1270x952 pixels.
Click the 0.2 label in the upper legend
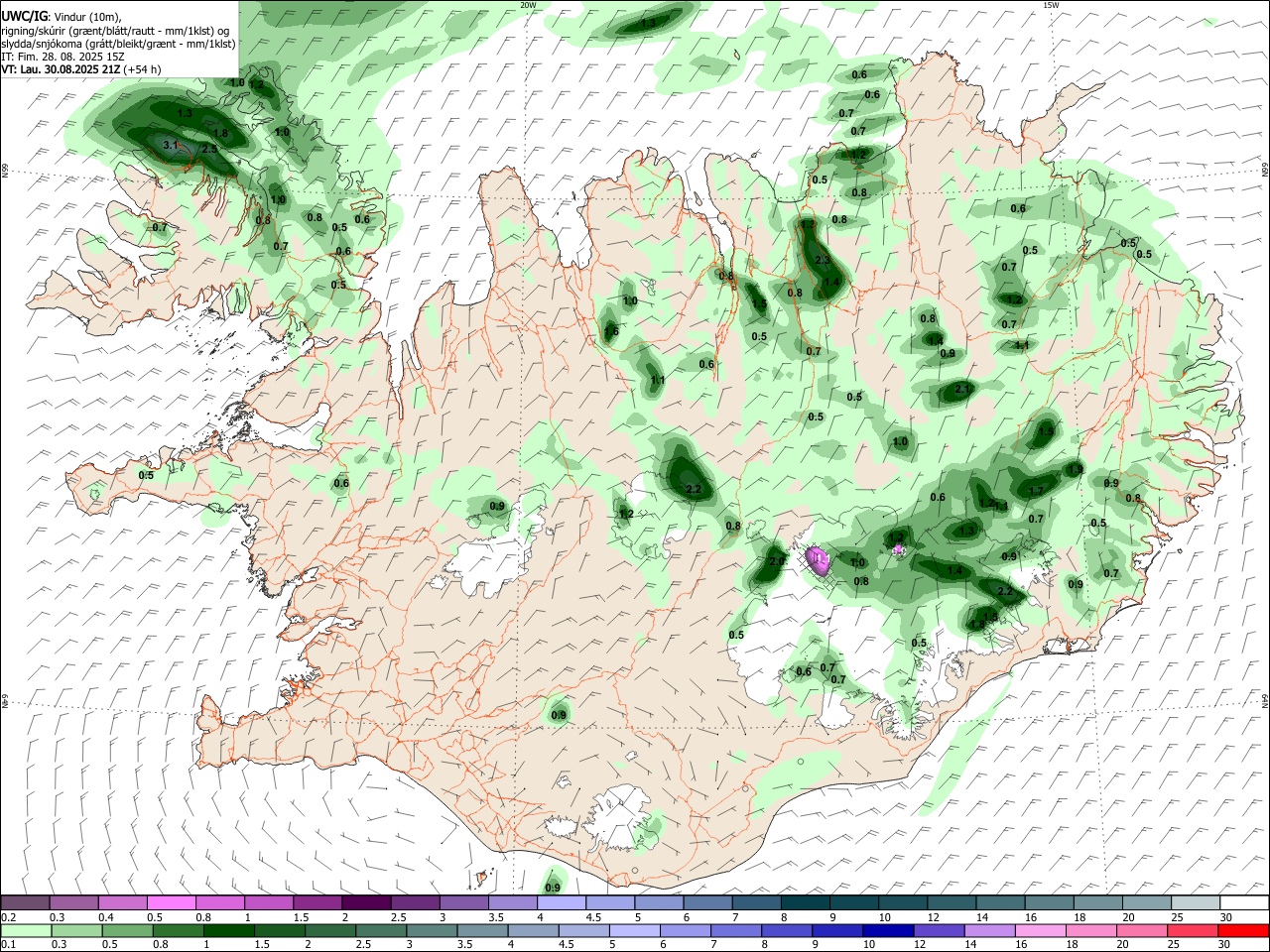[x=9, y=917]
